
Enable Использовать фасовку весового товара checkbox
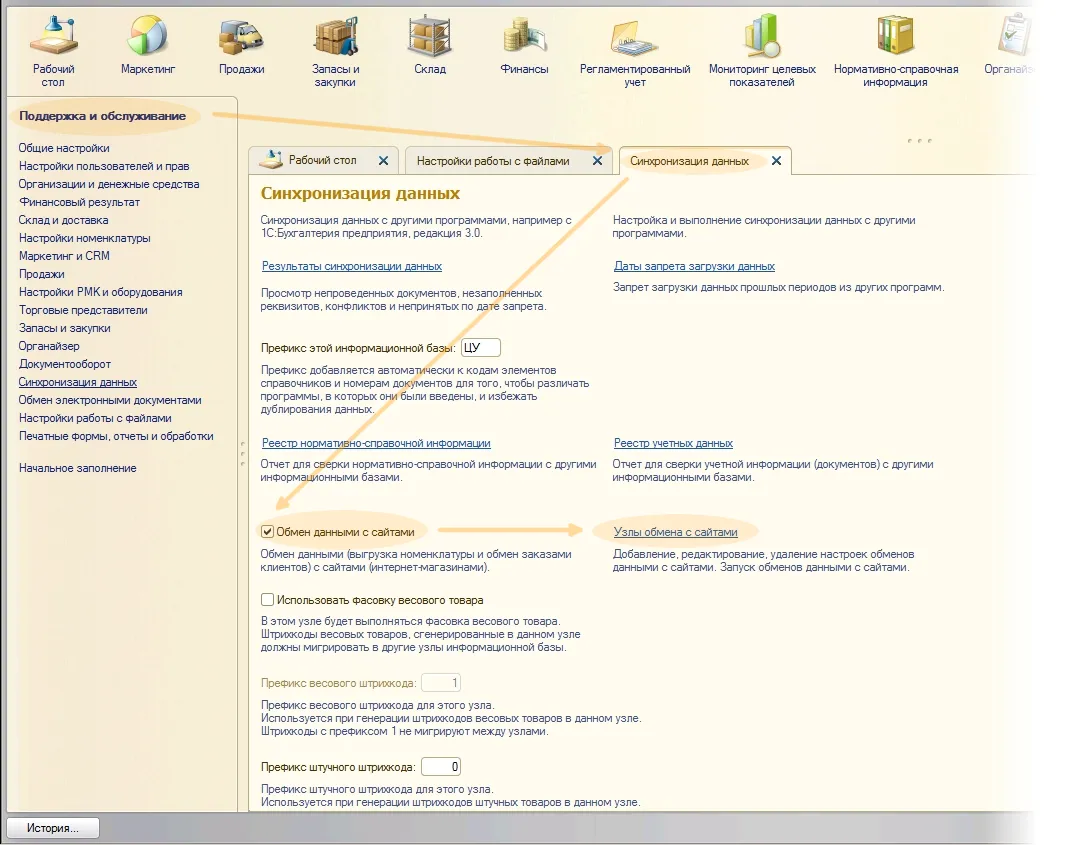pos(267,600)
